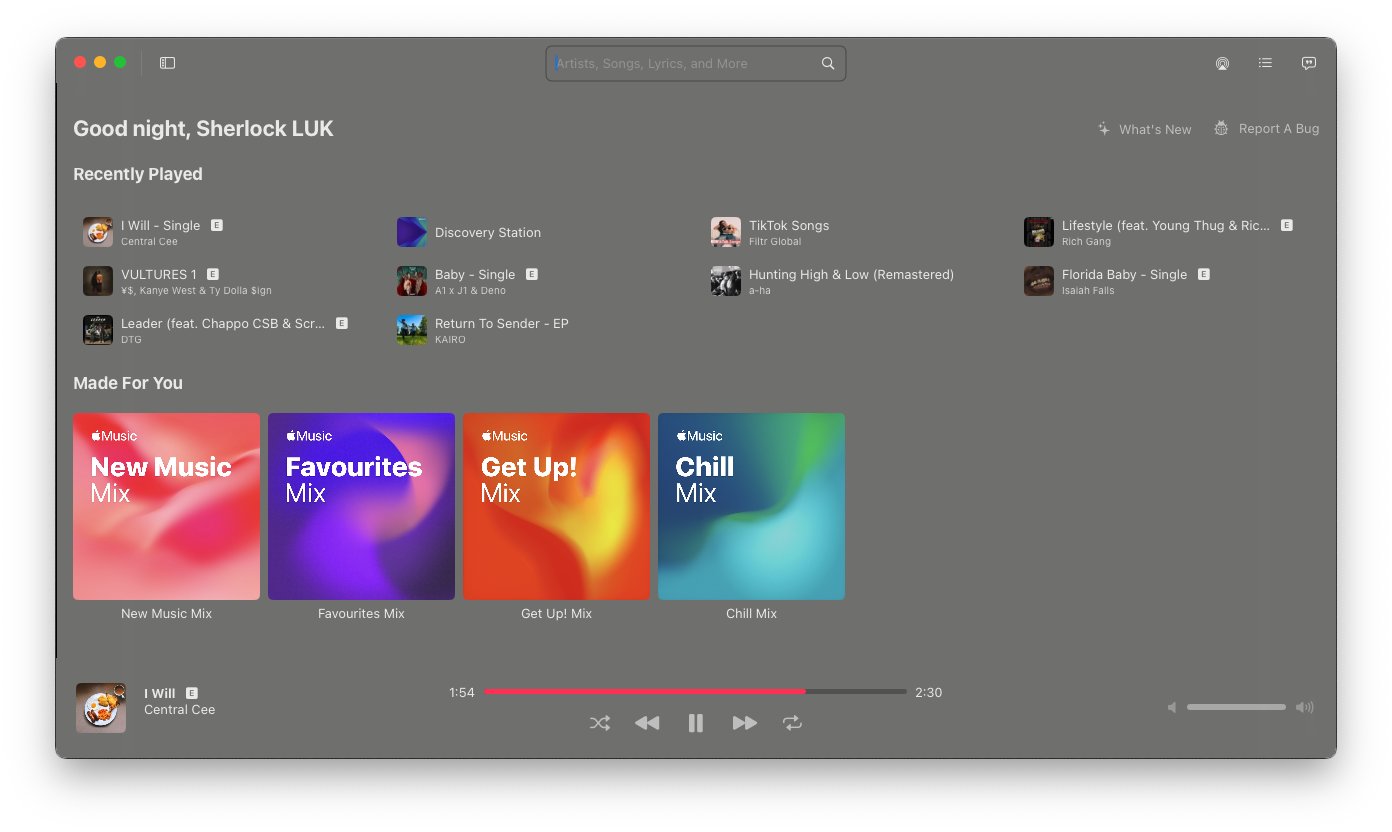The width and height of the screenshot is (1392, 832).
Task: Click the volume slider track
Action: point(1236,708)
